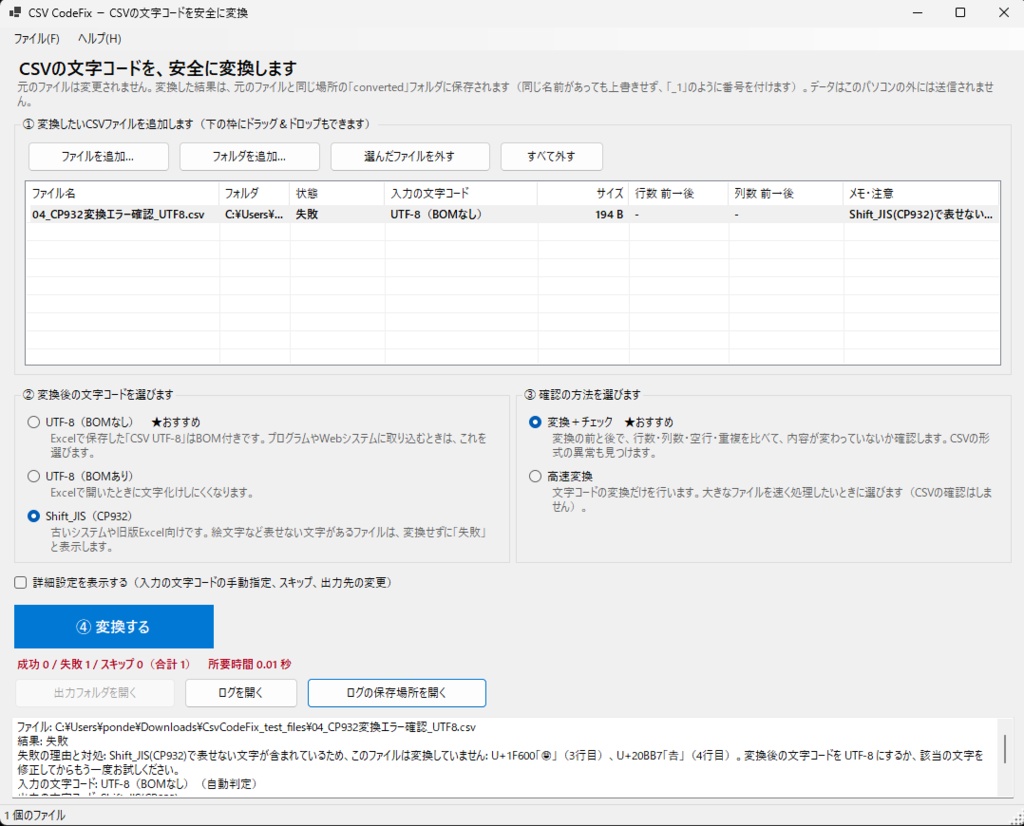Click the フォルダを追加... button

point(249,157)
